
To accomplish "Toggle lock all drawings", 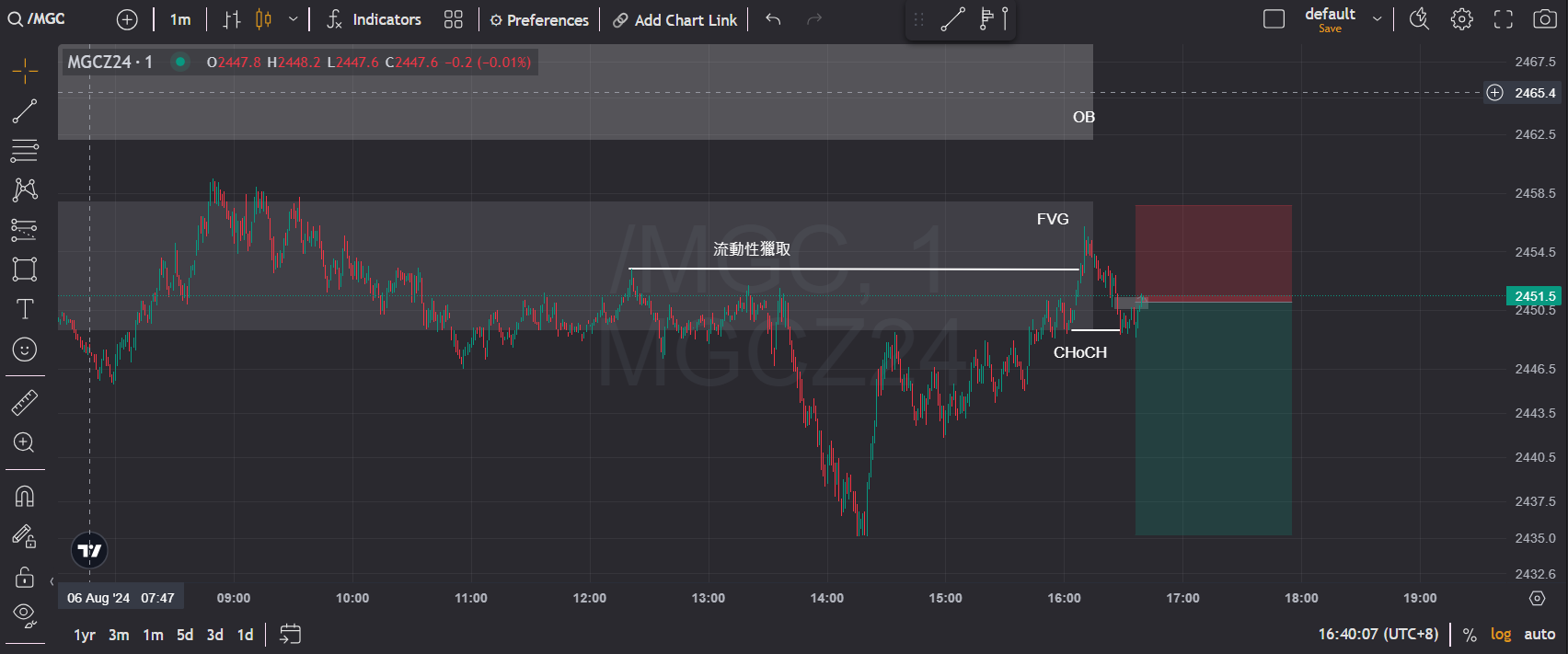I will tap(25, 577).
